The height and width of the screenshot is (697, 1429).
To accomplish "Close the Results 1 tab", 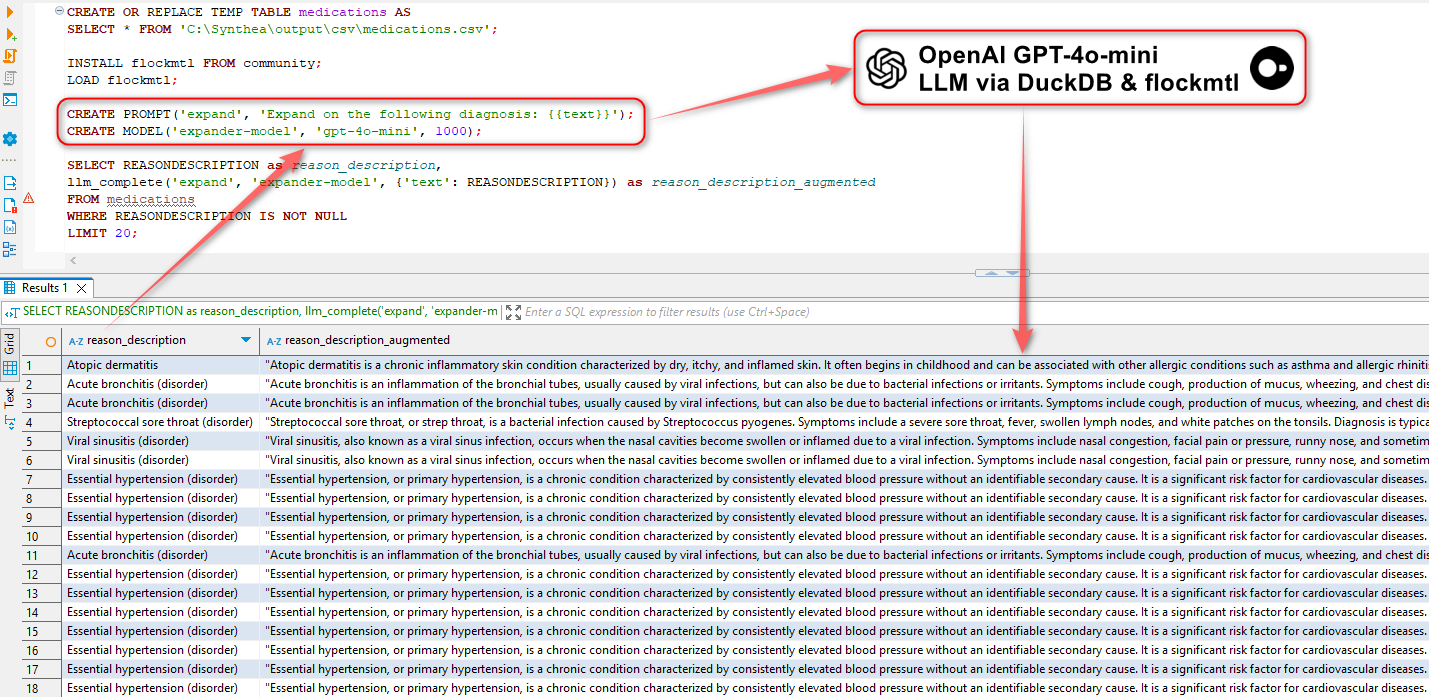I will pos(80,288).
